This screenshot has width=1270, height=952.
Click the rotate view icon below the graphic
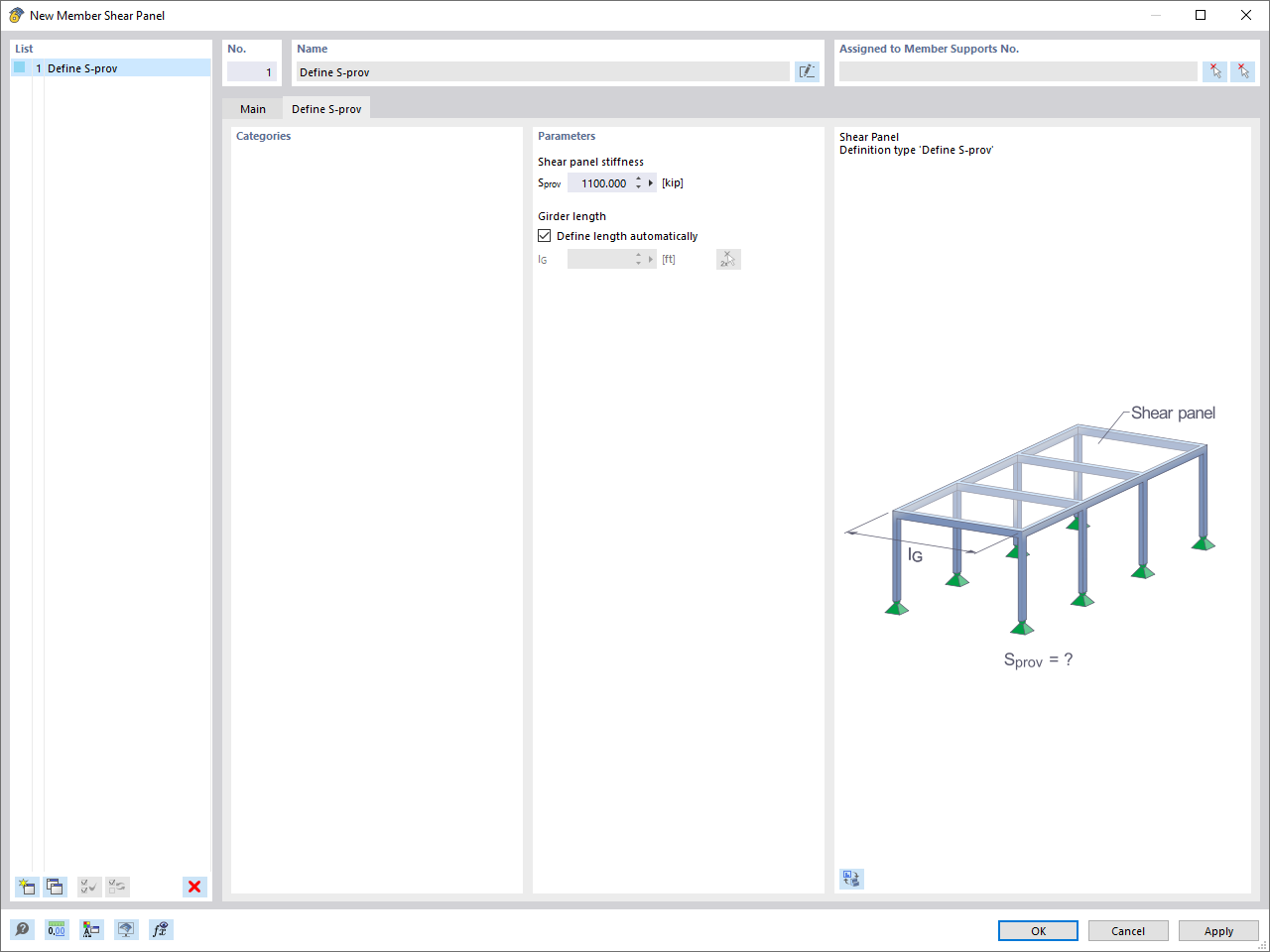tap(850, 879)
